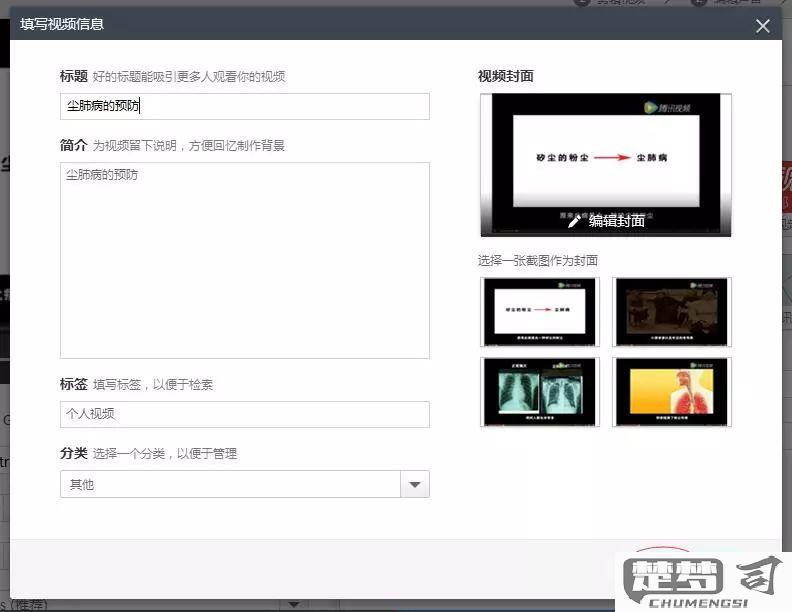Click the 选择一张截图作为封面 label
Viewport: 792px width, 612px height.
tap(538, 261)
